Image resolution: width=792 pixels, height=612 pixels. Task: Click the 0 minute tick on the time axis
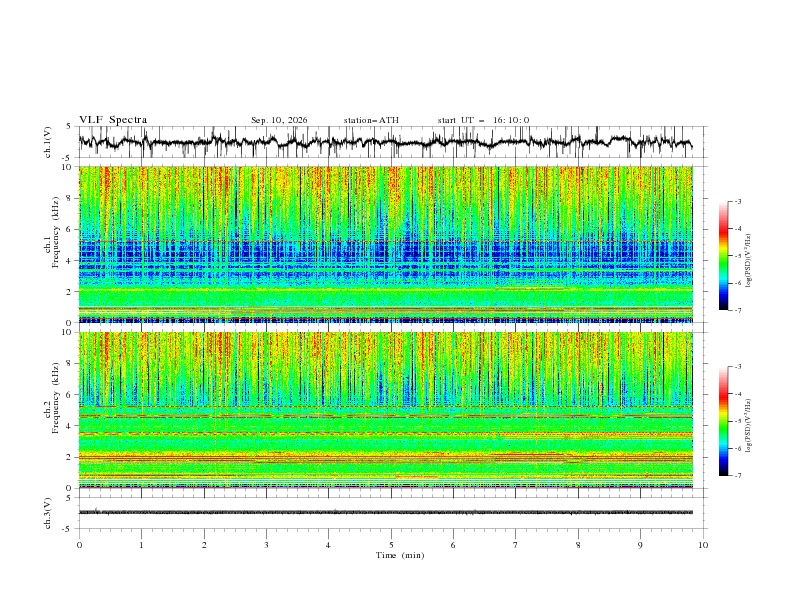(x=79, y=545)
